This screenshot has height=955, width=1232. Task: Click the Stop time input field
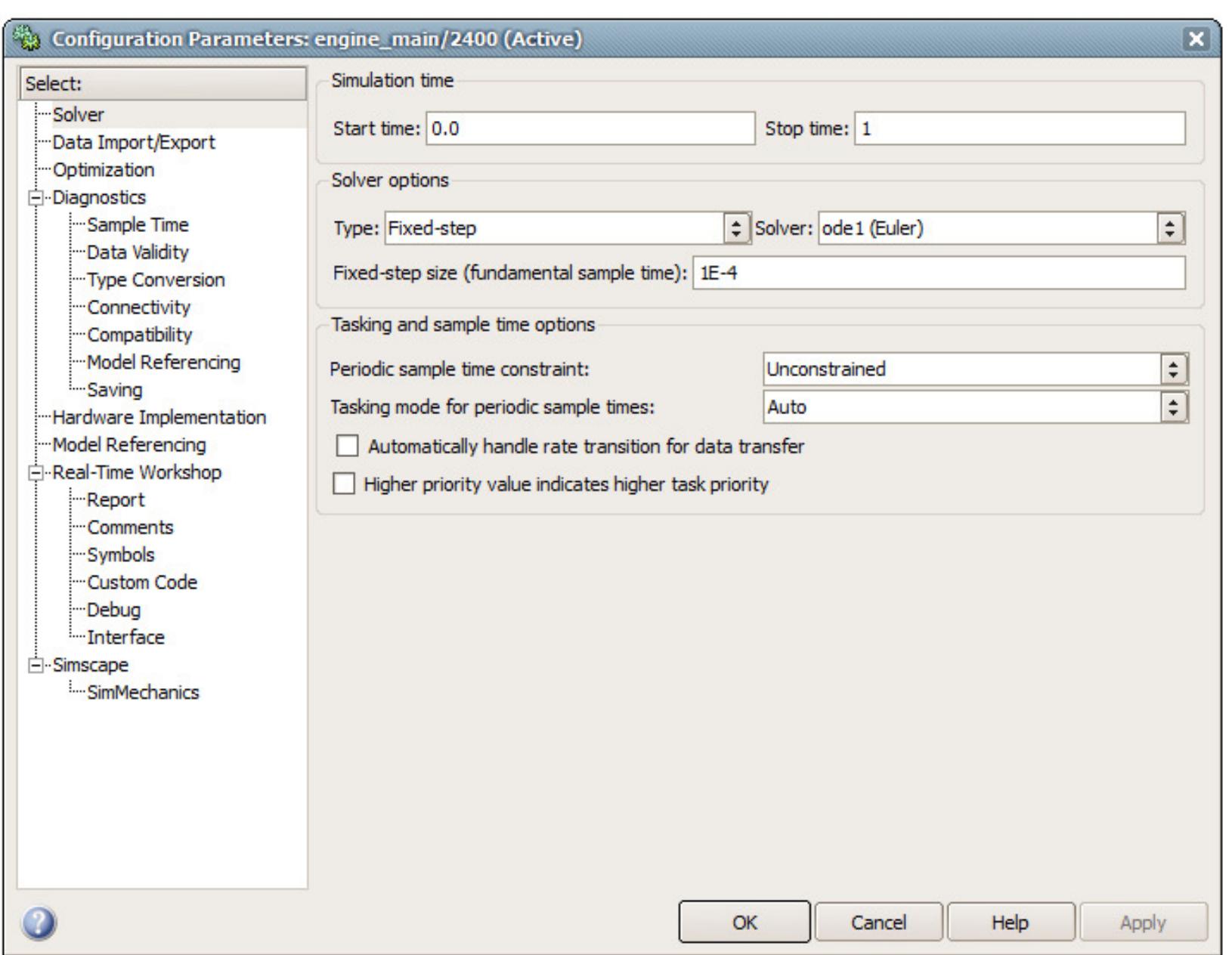click(1020, 128)
